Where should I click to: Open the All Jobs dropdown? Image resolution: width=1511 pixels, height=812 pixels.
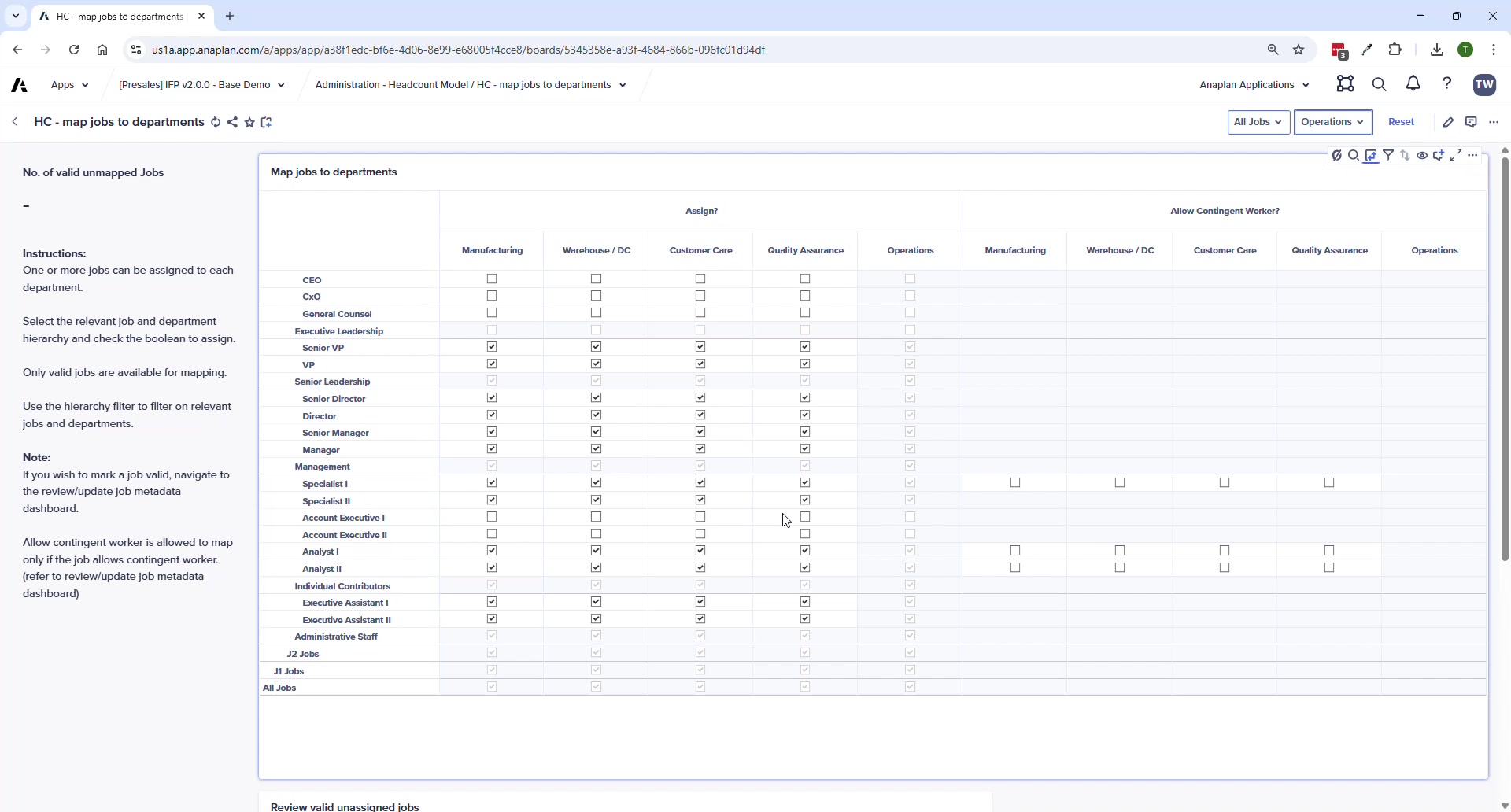(x=1258, y=122)
